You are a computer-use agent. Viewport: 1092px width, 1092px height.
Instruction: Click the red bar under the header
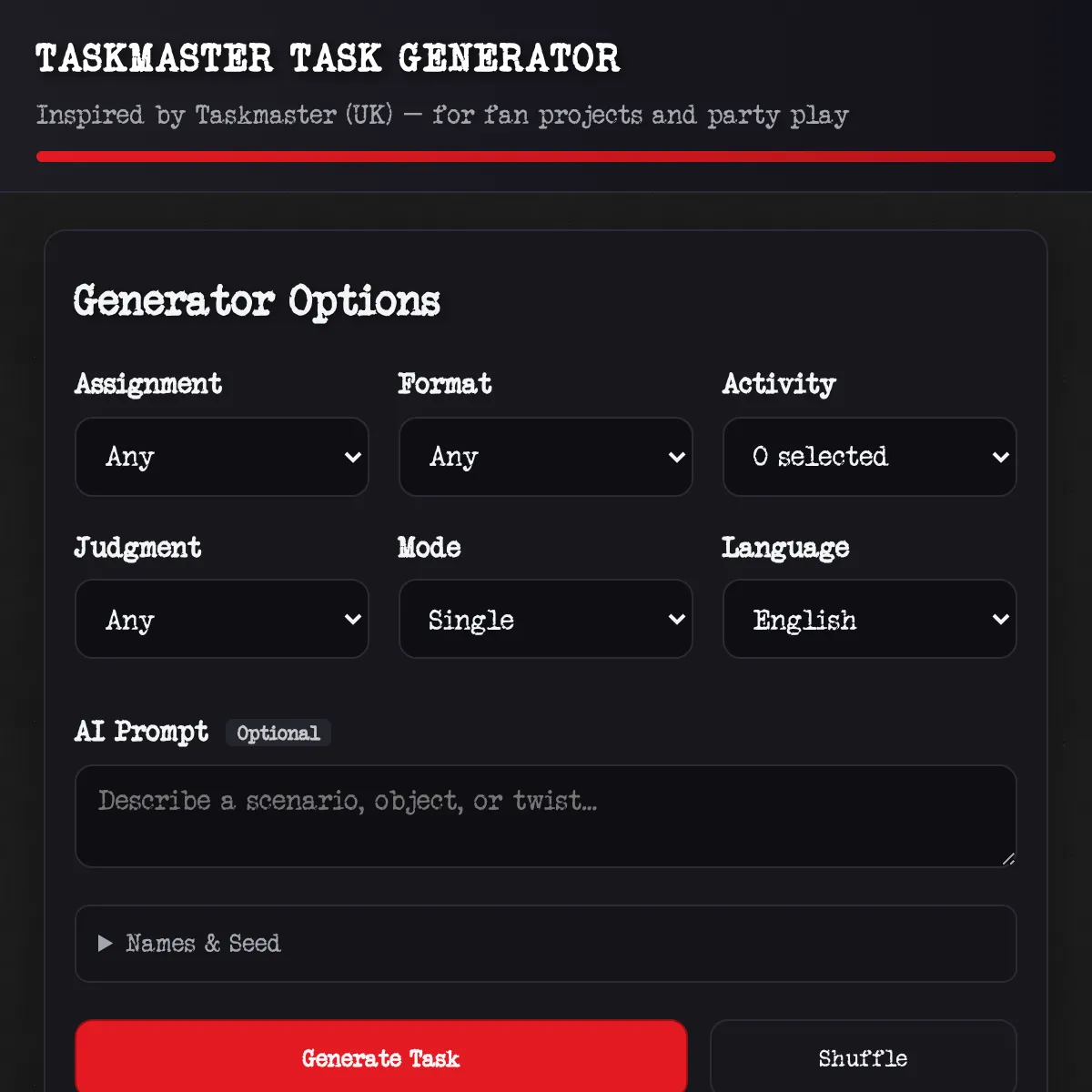pos(545,157)
